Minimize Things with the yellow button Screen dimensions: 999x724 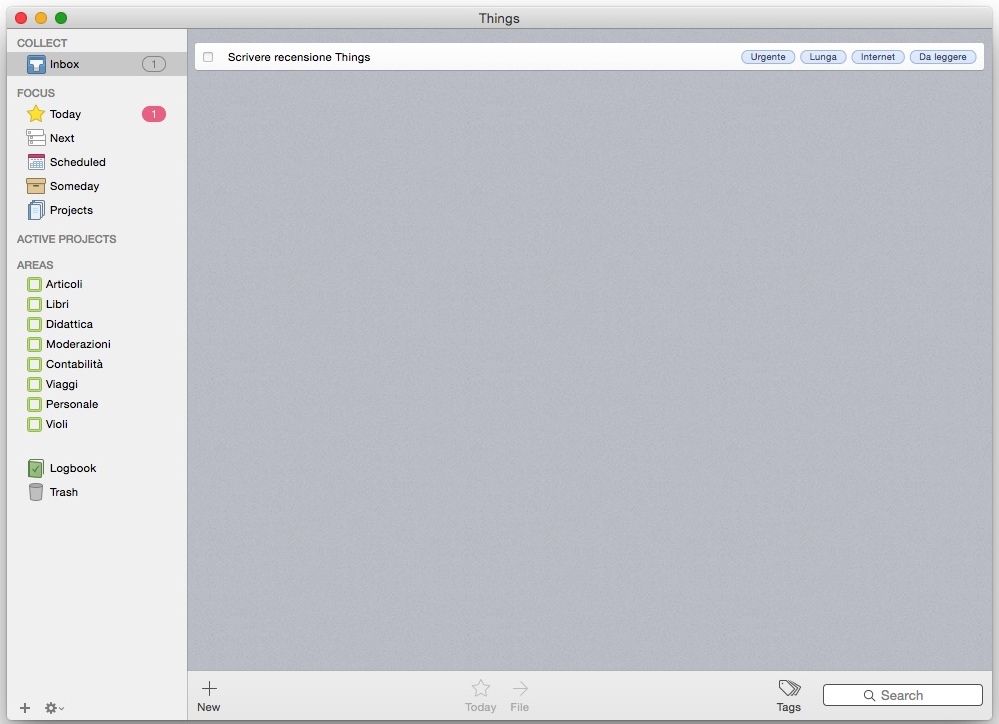[x=41, y=18]
